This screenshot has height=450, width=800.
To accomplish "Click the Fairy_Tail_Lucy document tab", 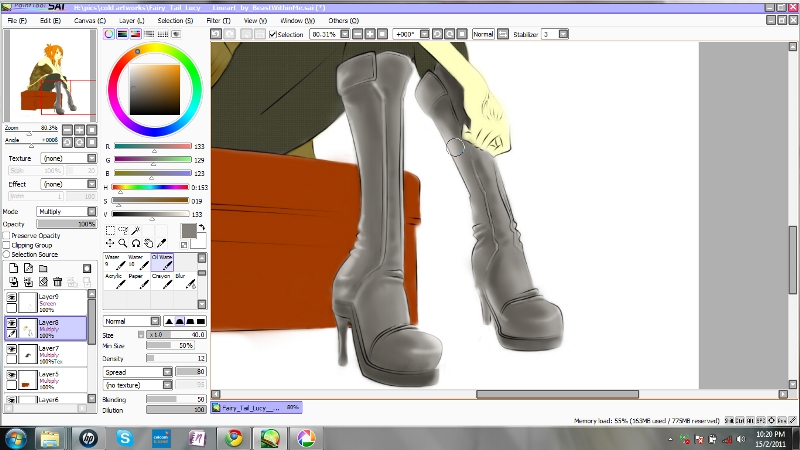I will pyautogui.click(x=256, y=407).
